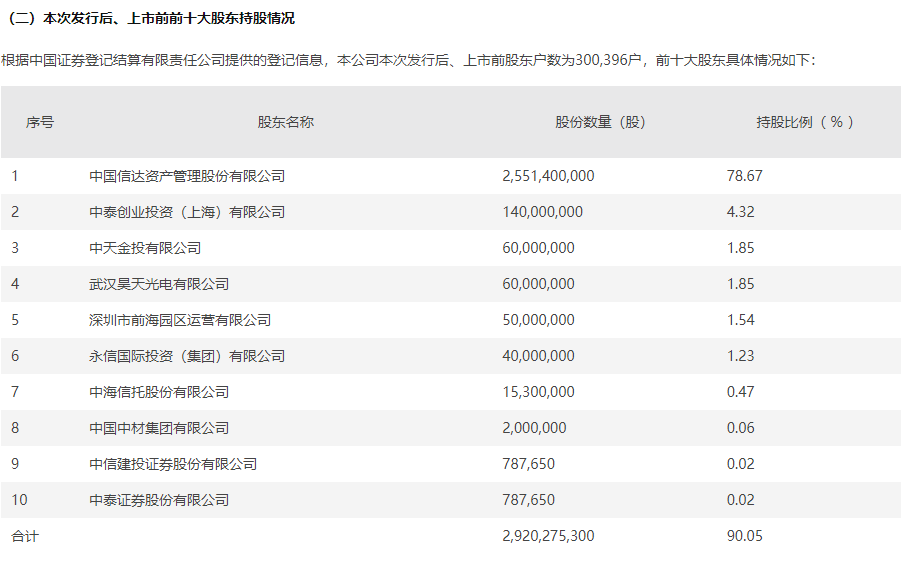
Task: Select the 中海信托股份有限公司 entry
Action: pyautogui.click(x=159, y=392)
